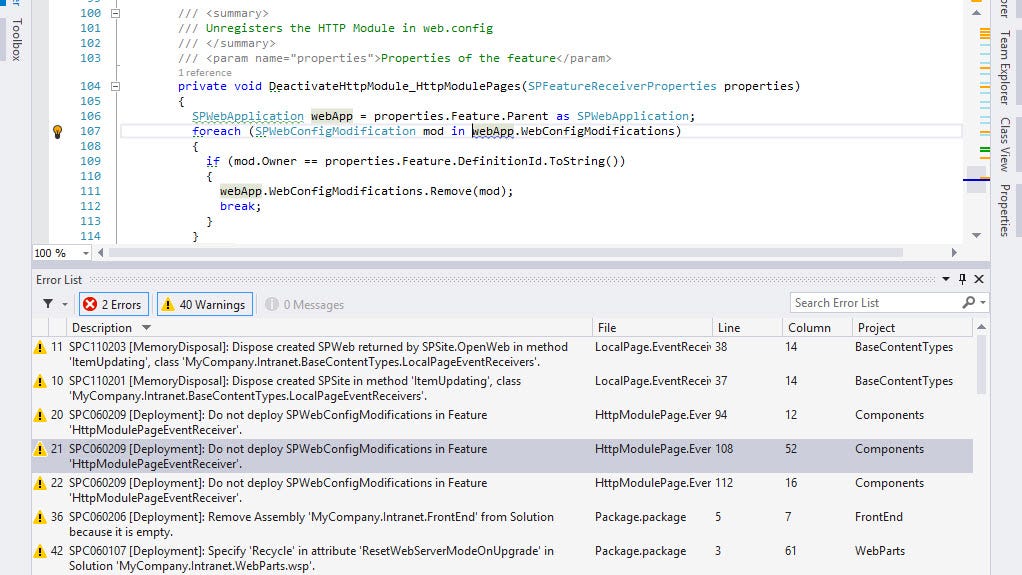Click Package.package file cell of warning 36
The width and height of the screenshot is (1022, 575).
[x=640, y=517]
